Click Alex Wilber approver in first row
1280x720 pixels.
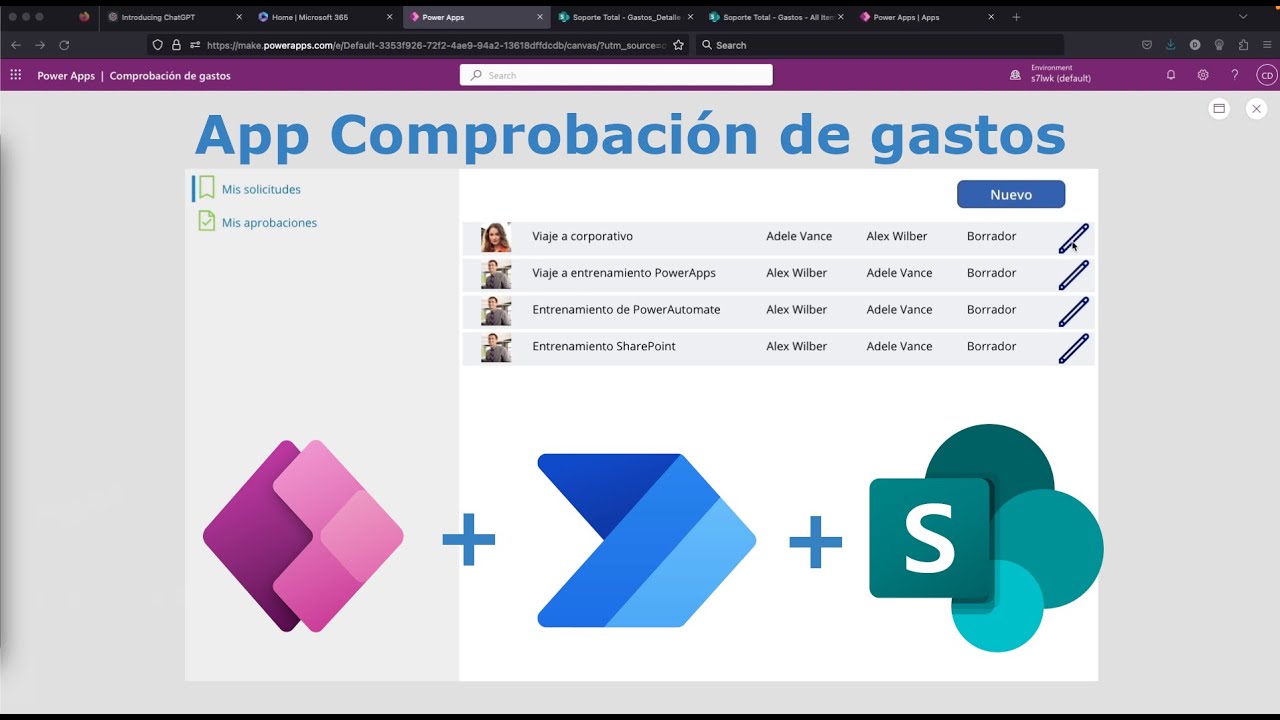[x=897, y=236]
